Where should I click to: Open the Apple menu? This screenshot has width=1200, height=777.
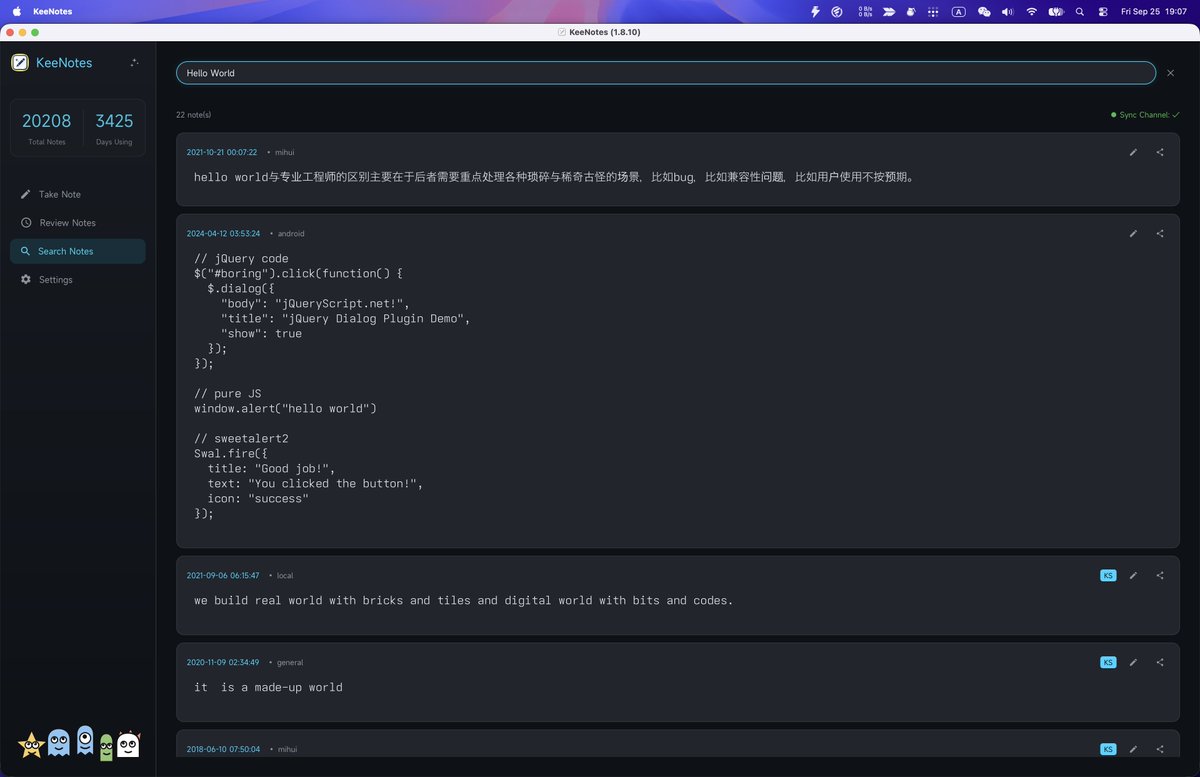(x=16, y=11)
